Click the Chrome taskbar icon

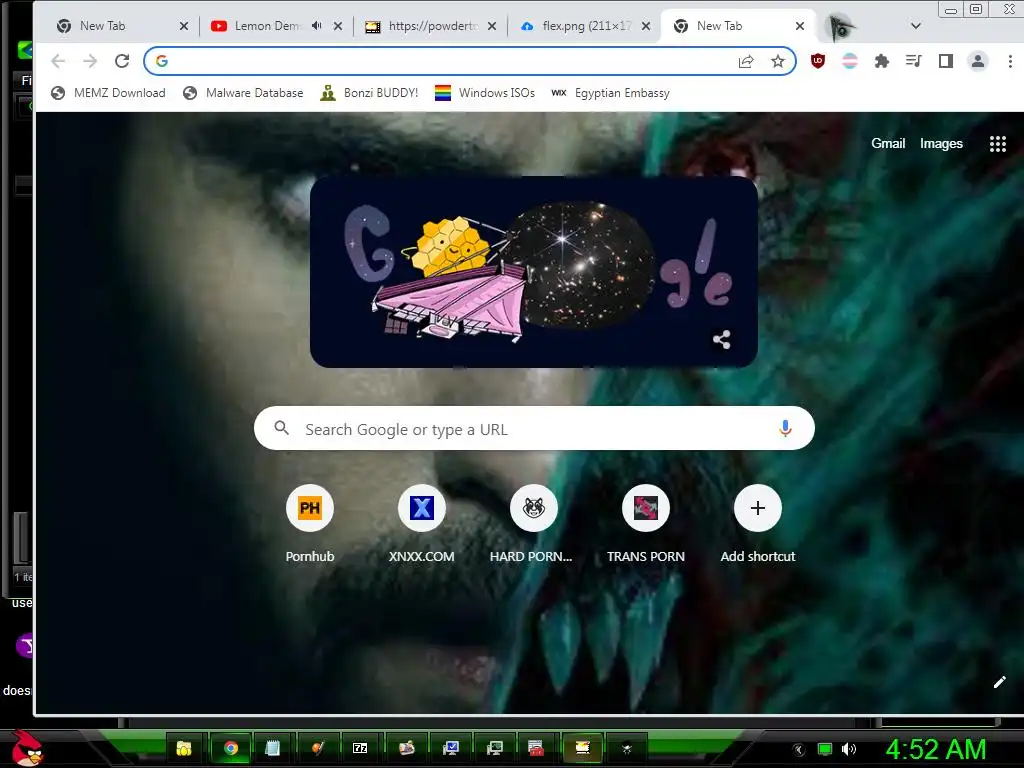click(x=231, y=748)
